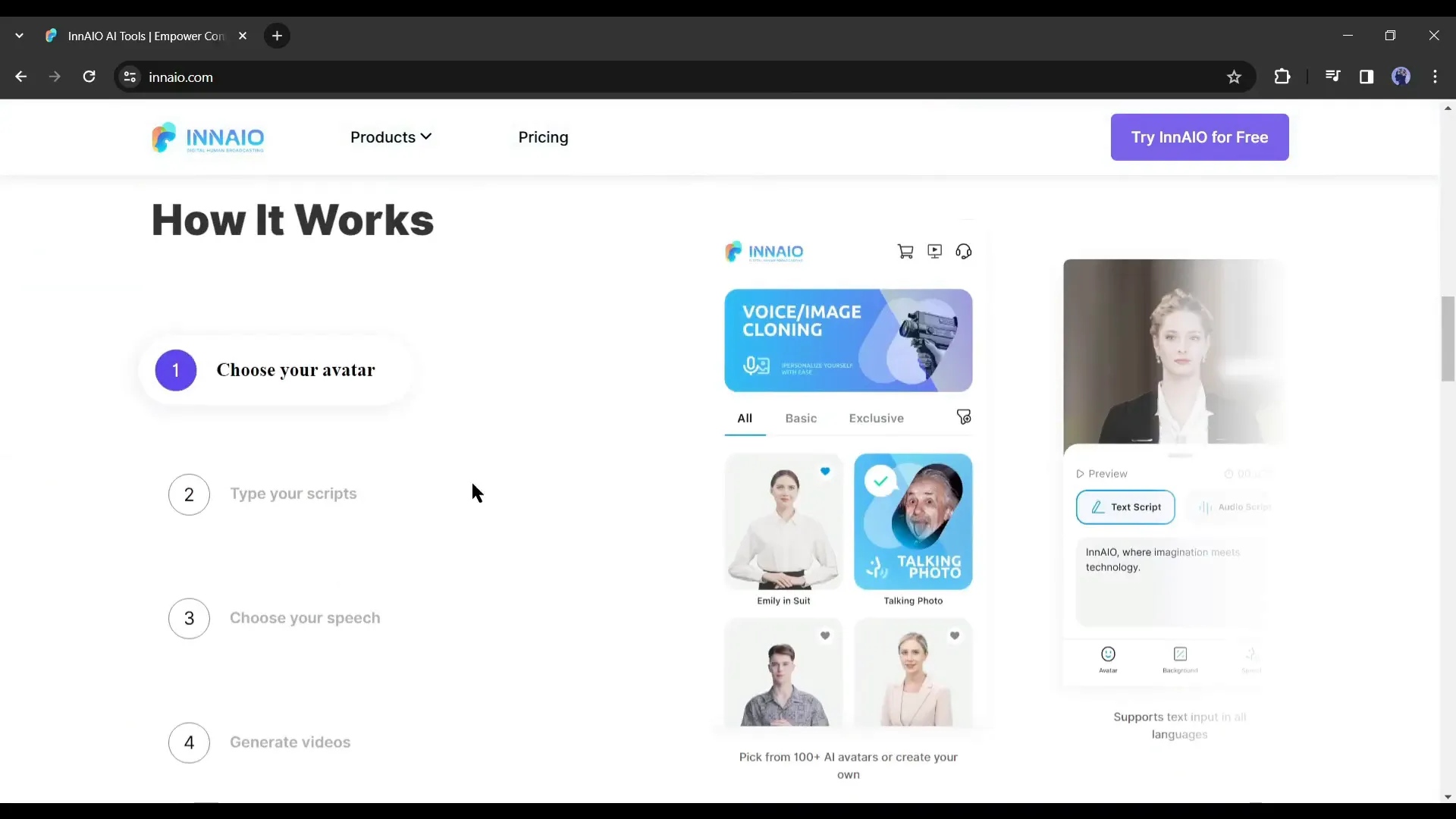The height and width of the screenshot is (819, 1456).
Task: Open the Pricing page link
Action: pos(543,137)
